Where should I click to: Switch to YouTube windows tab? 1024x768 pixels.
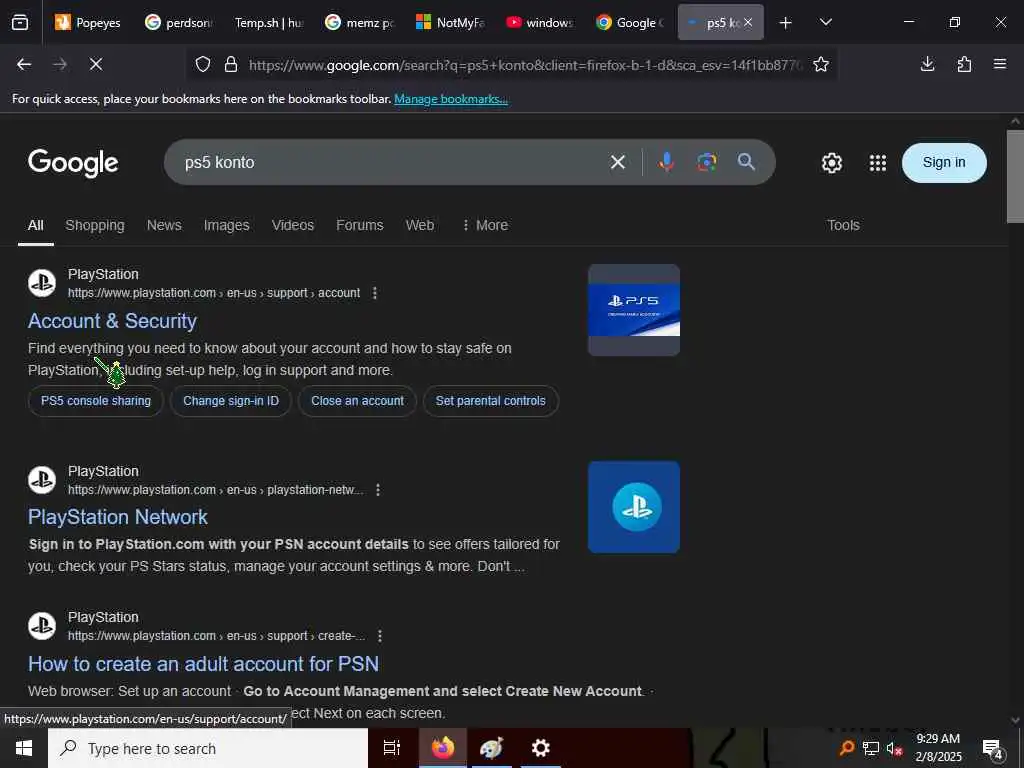pyautogui.click(x=540, y=23)
